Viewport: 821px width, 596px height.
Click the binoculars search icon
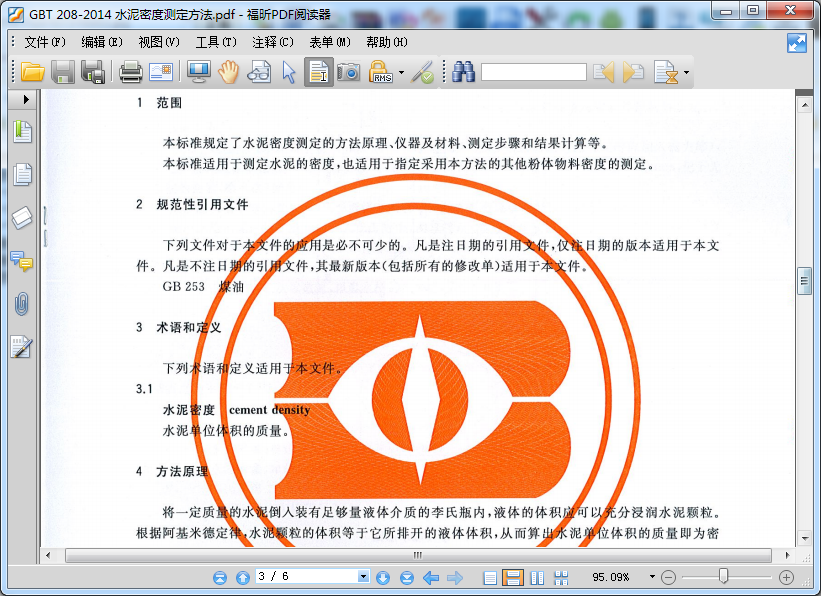click(x=463, y=72)
